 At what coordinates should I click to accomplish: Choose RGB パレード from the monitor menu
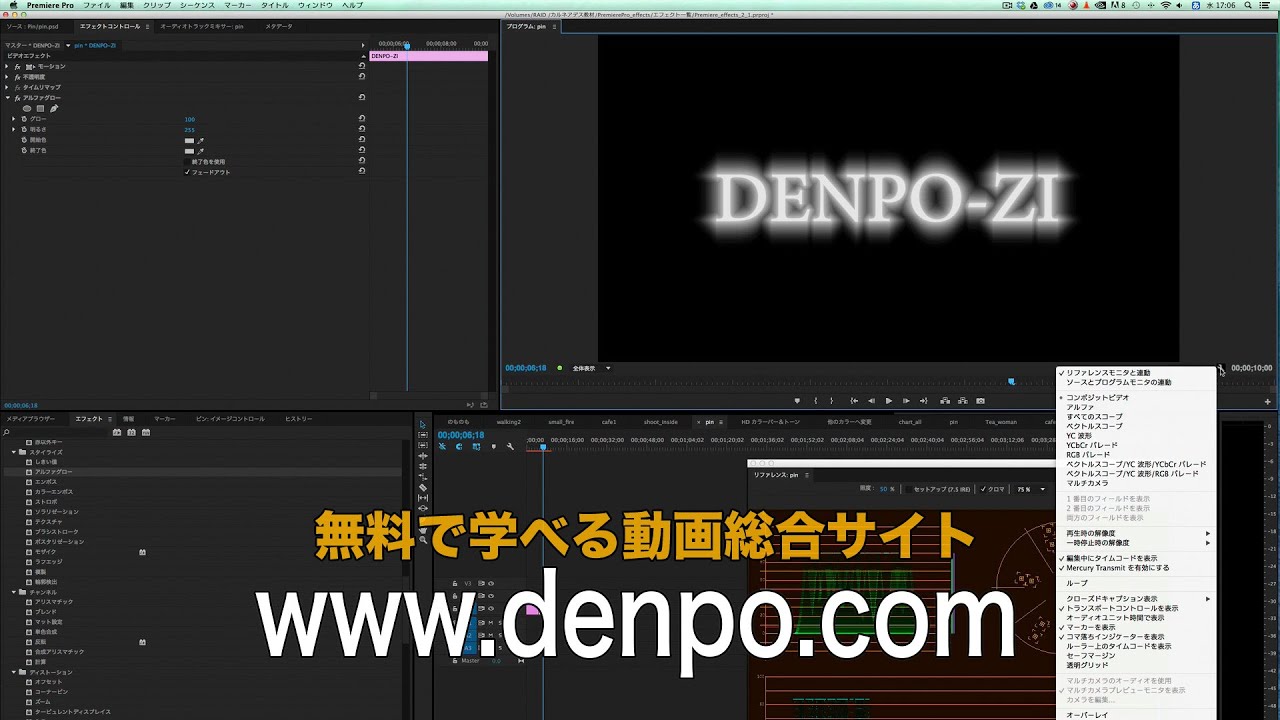coord(1088,455)
